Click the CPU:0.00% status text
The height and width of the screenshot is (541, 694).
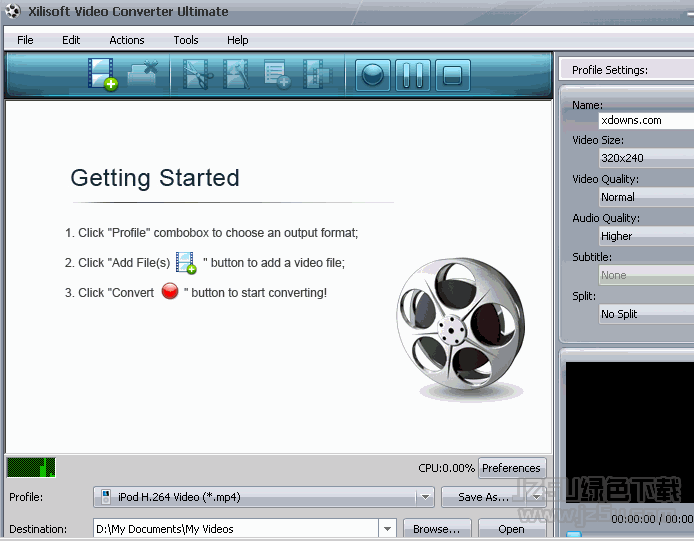(446, 468)
